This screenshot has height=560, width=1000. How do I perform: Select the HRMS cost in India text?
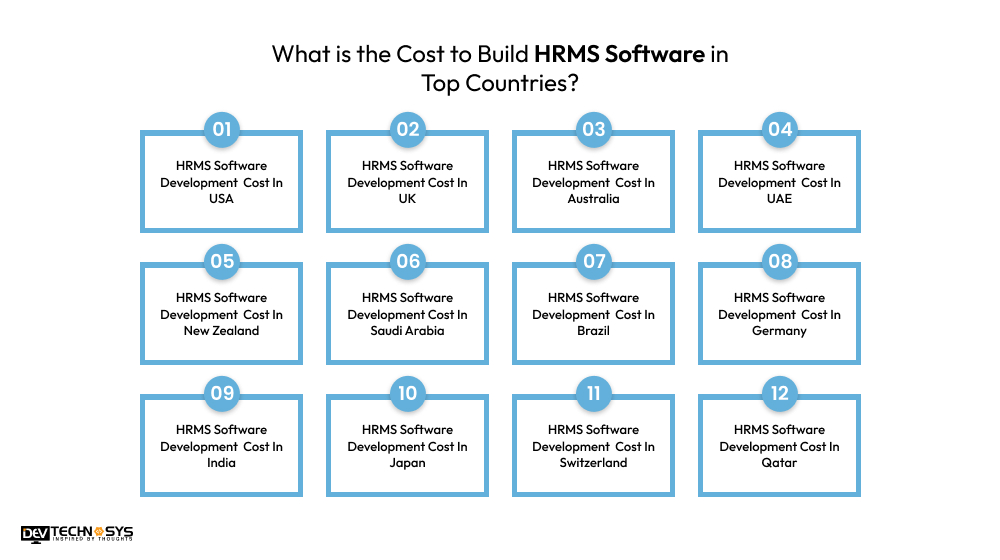pos(221,446)
